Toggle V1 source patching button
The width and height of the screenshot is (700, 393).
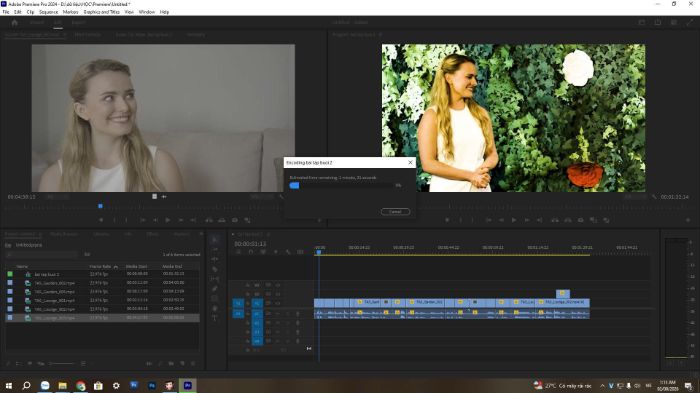coord(238,303)
